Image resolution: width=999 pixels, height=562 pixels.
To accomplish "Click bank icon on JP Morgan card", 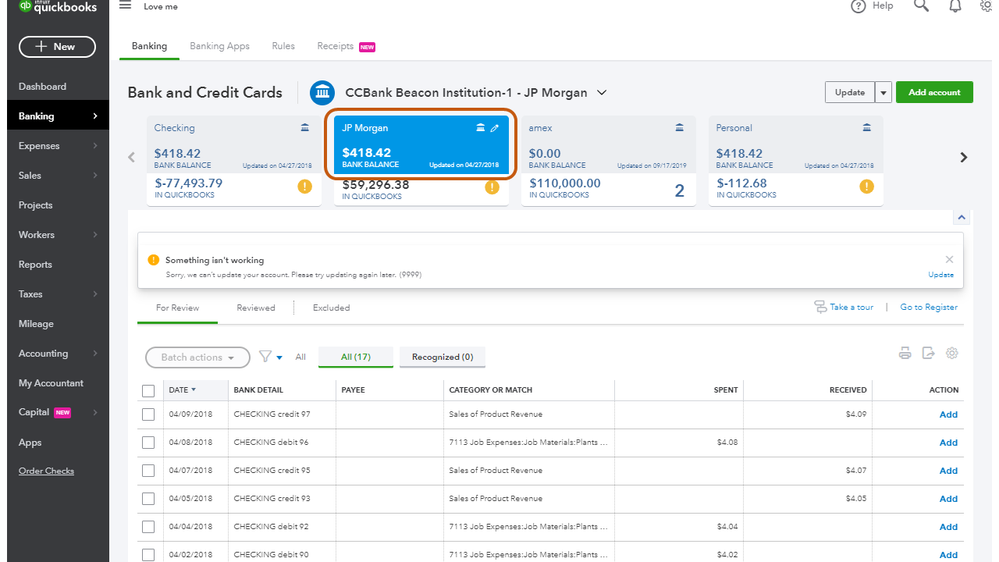I will tap(480, 127).
